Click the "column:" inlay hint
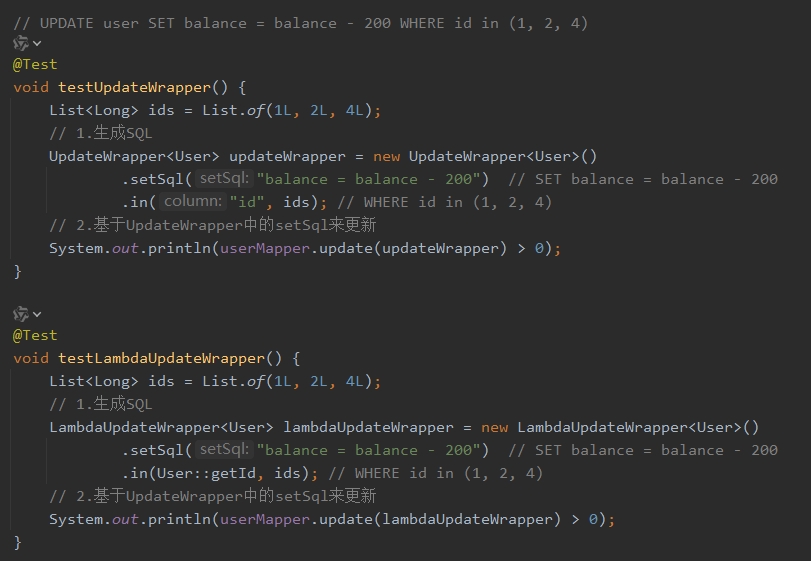Image resolution: width=811 pixels, height=561 pixels. (x=193, y=201)
